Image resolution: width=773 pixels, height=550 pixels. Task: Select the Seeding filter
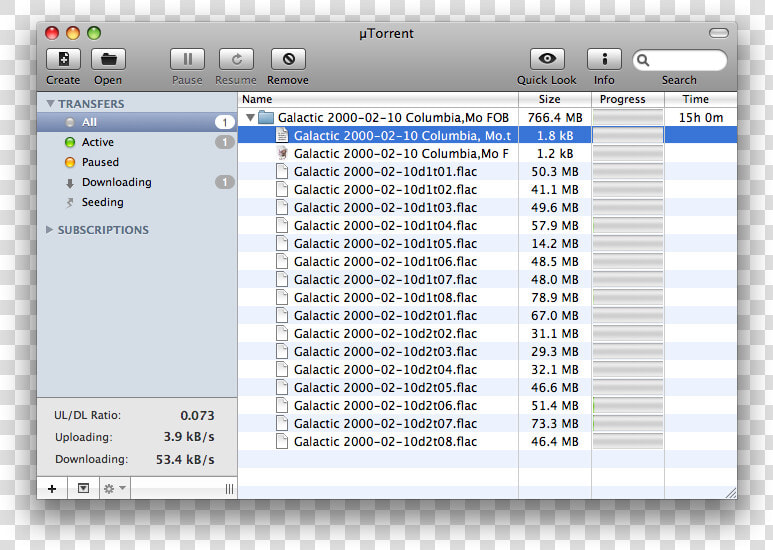(137, 203)
